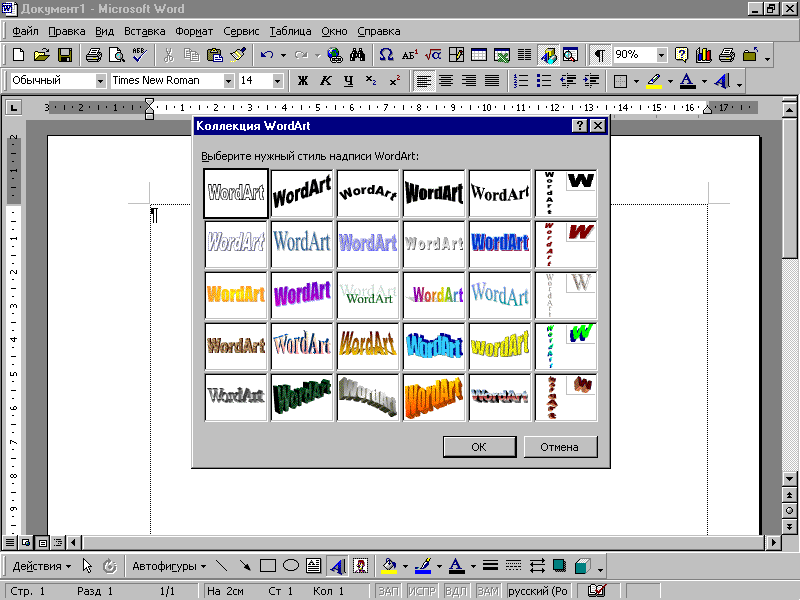The width and height of the screenshot is (800, 600).
Task: Insert an Excel worksheet icon
Action: [x=502, y=55]
